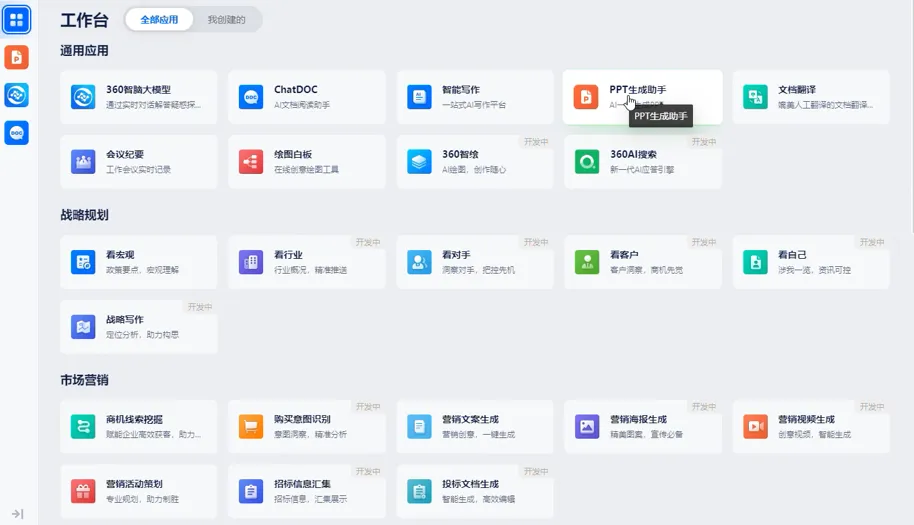The height and width of the screenshot is (525, 914).
Task: Open the orange PPT icon in sidebar
Action: pos(16,57)
